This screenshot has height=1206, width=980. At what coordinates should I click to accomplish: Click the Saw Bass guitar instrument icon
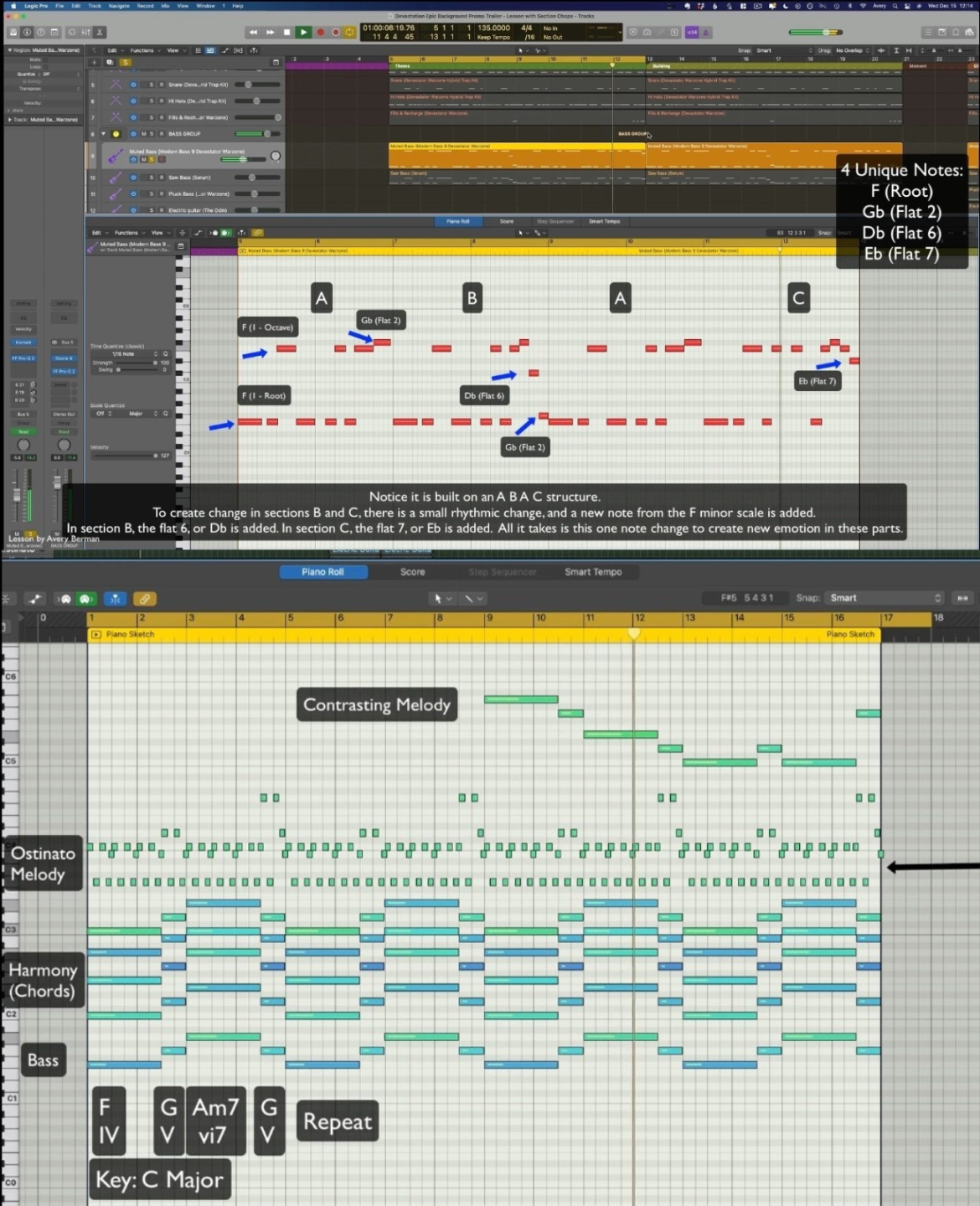click(115, 178)
